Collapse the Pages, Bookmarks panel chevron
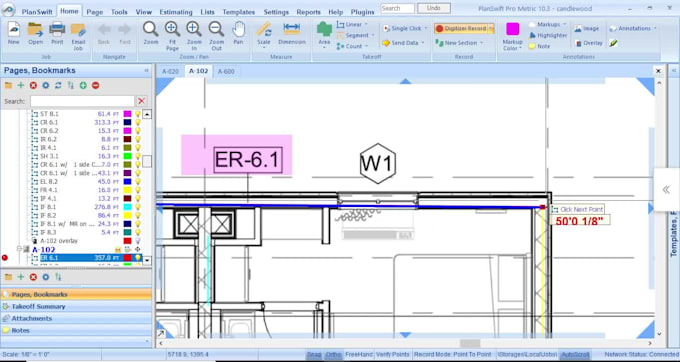 (x=146, y=70)
